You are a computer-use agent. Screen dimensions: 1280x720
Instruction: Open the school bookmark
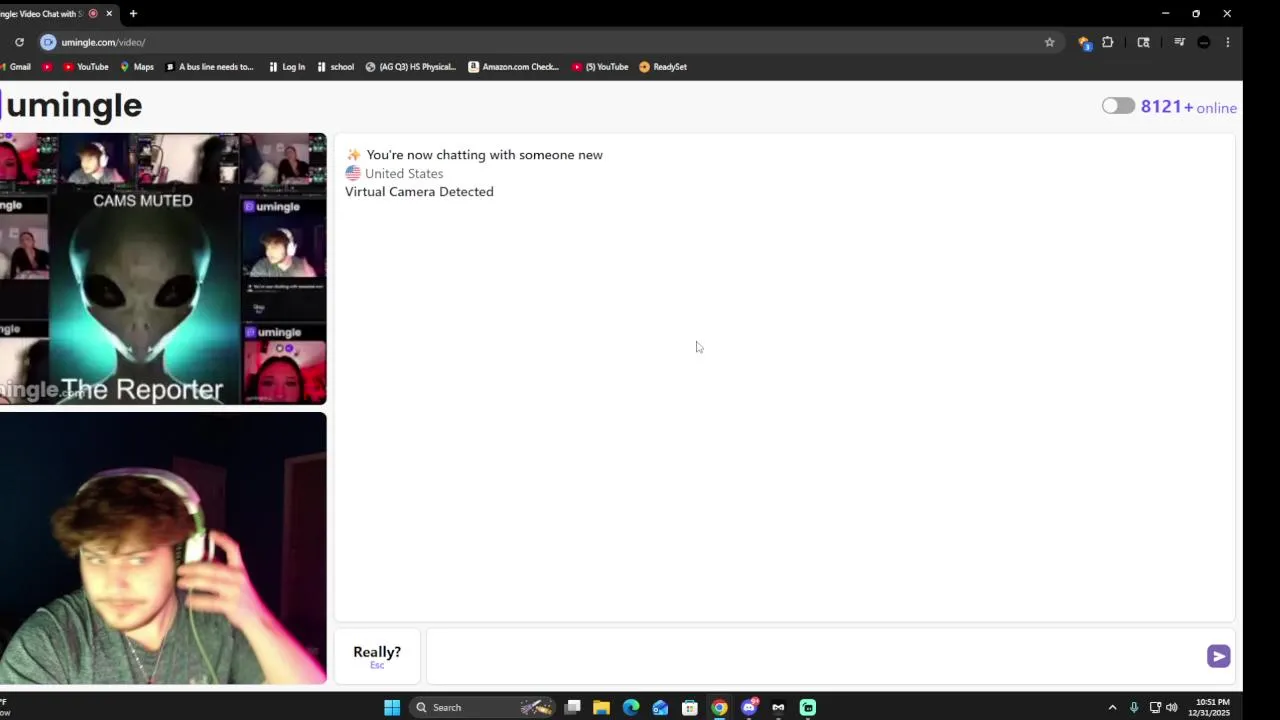point(335,67)
